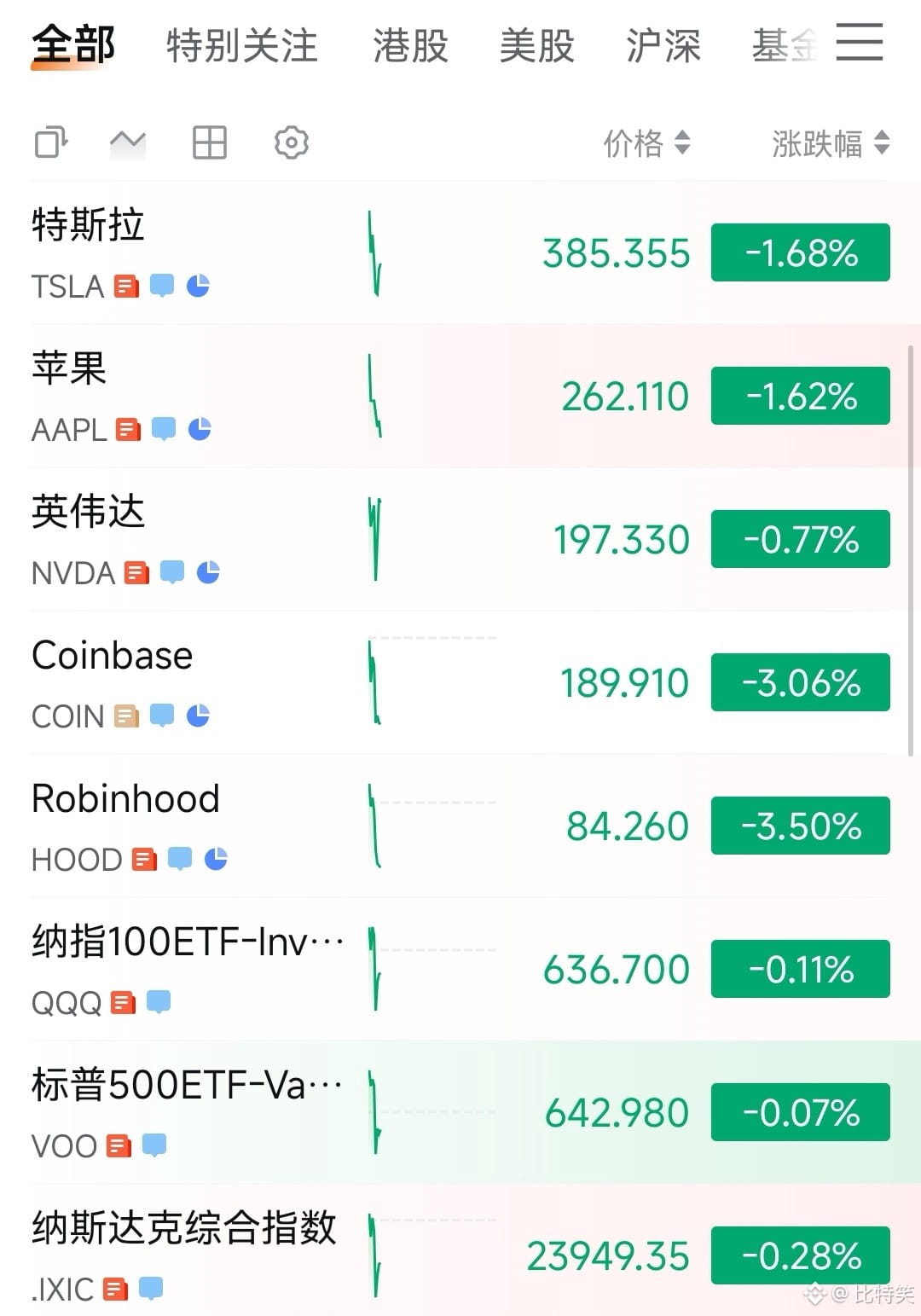Open the AAPL comment bubble icon
Screen dimensions: 921x1316
coord(164,429)
